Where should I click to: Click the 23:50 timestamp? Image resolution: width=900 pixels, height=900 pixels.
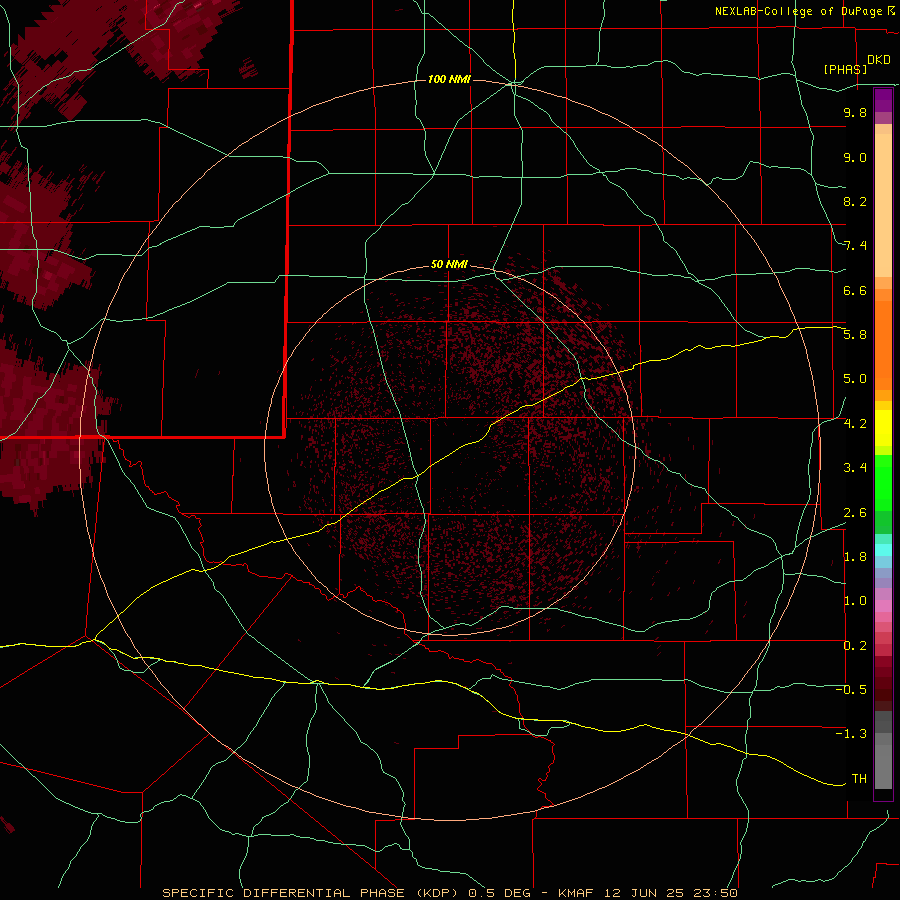[x=716, y=893]
